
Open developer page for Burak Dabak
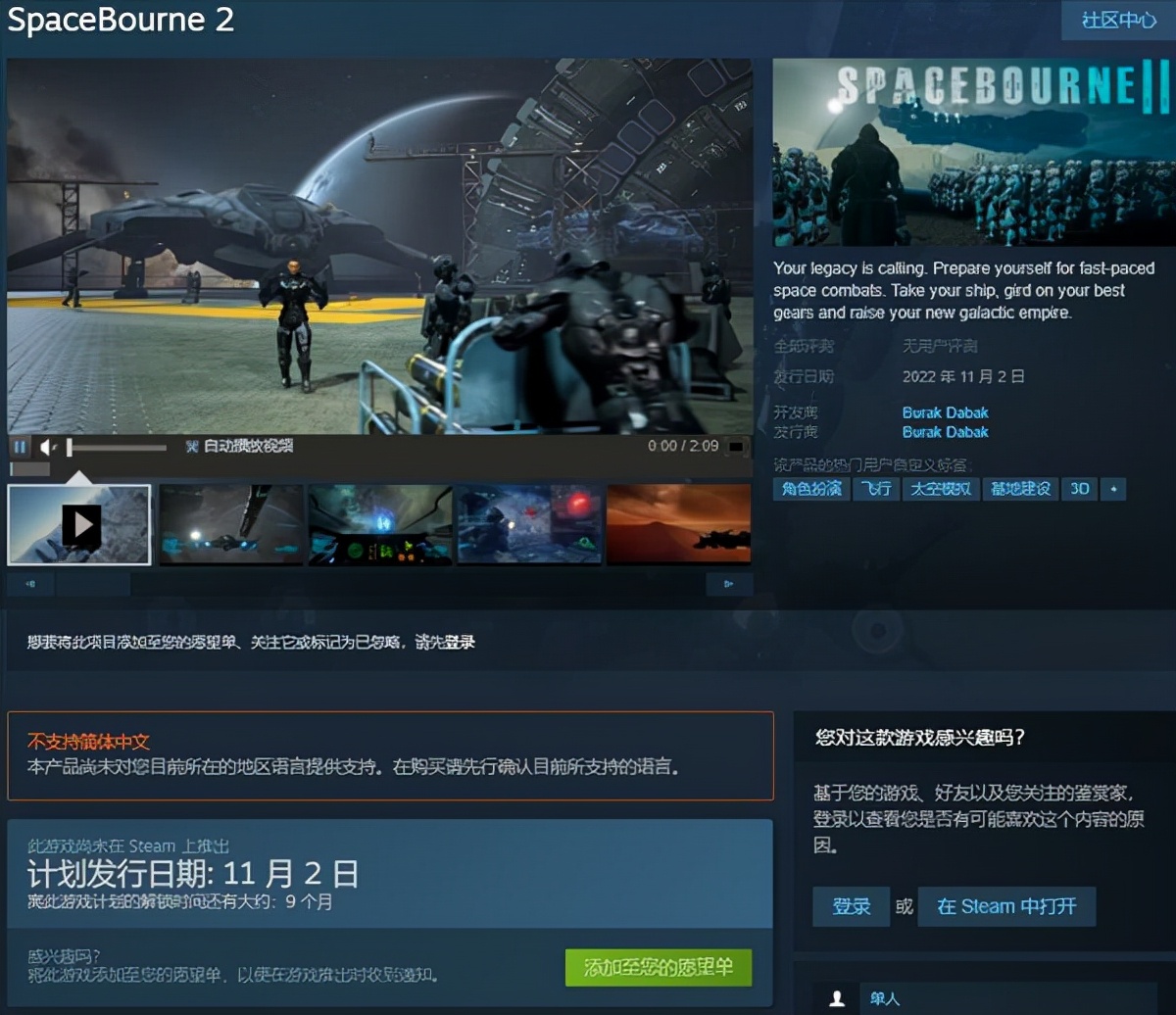(945, 412)
